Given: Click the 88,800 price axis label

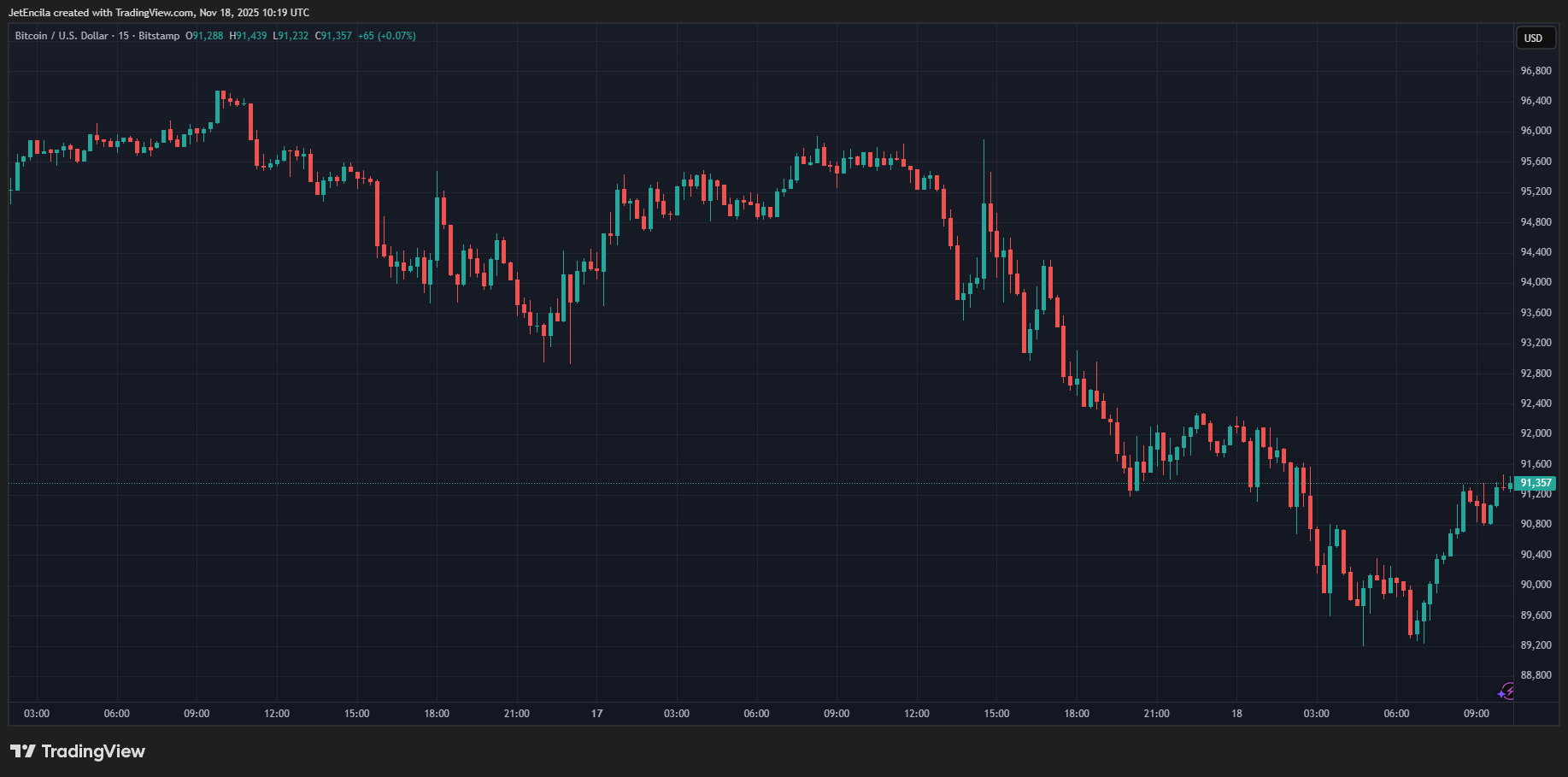Looking at the screenshot, I should [x=1536, y=675].
